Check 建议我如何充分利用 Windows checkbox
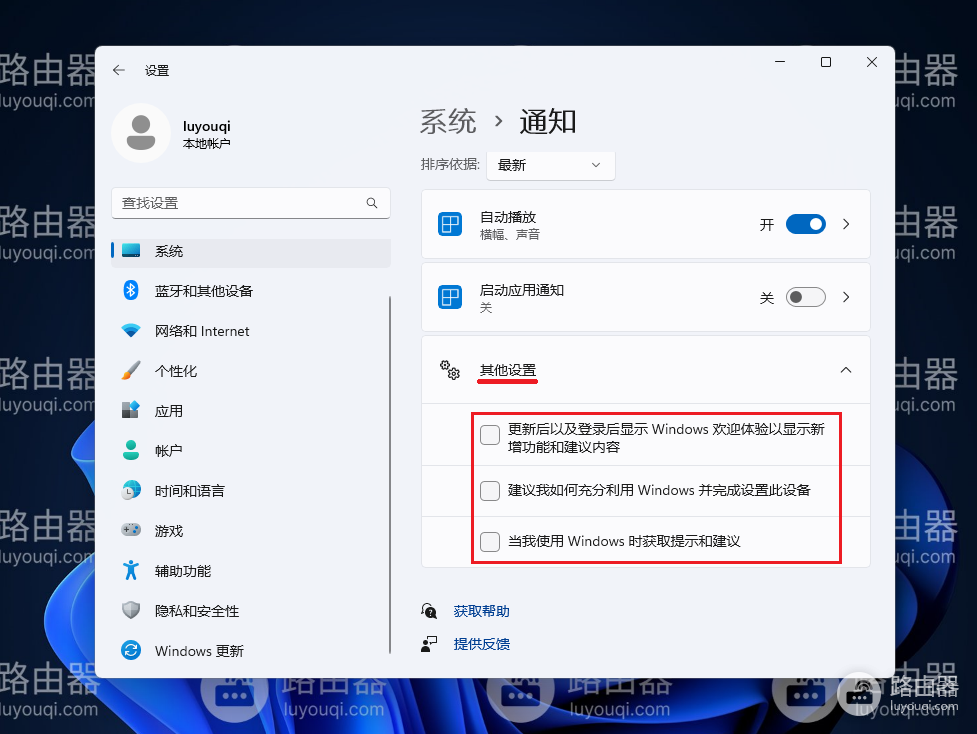Image resolution: width=977 pixels, height=734 pixels. (490, 491)
